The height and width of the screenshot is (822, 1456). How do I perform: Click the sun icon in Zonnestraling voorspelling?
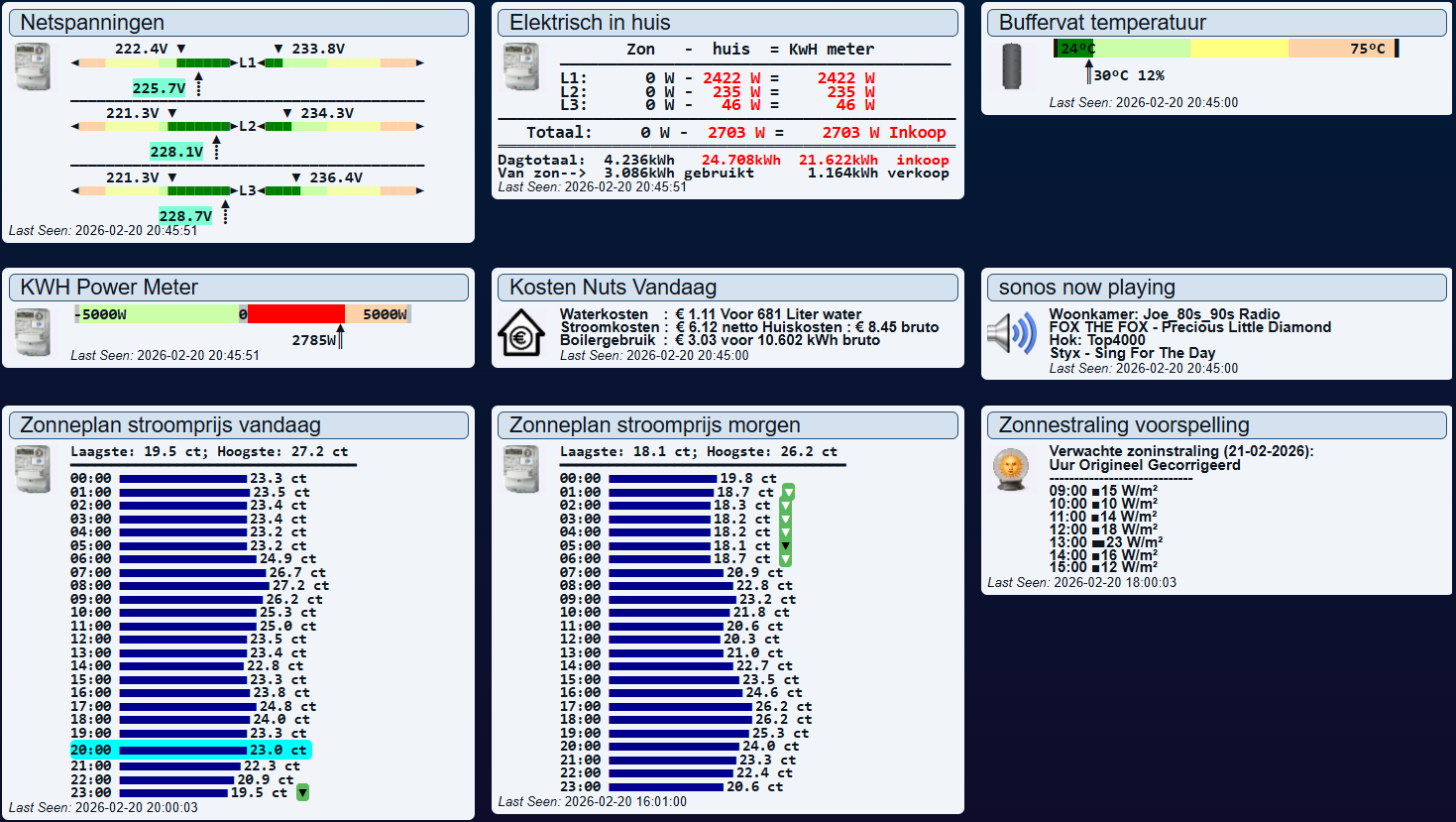pyautogui.click(x=1011, y=469)
